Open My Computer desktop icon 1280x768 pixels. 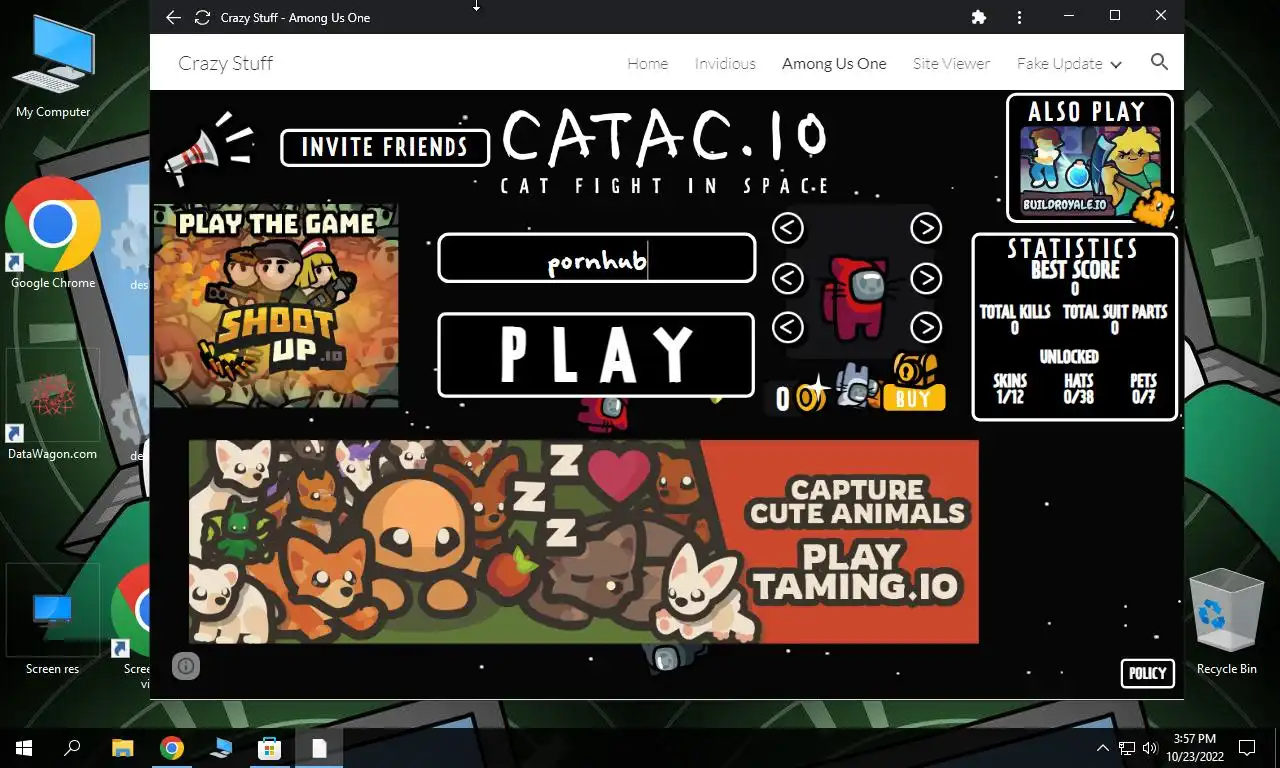[x=53, y=68]
